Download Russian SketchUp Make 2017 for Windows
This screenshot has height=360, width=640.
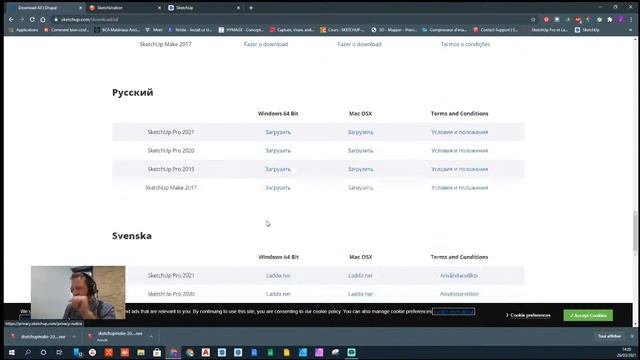point(278,188)
